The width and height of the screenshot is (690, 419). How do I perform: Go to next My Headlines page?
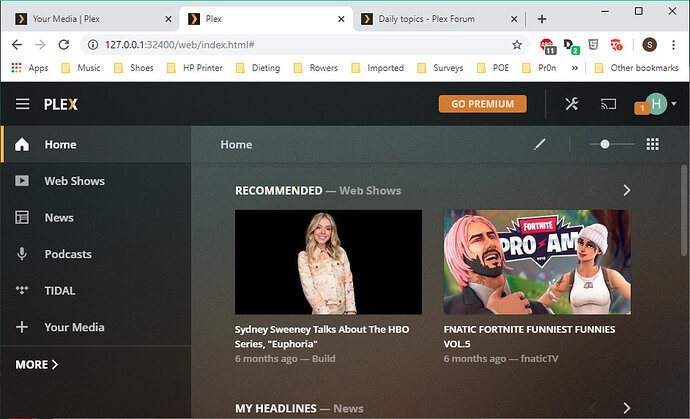click(627, 408)
